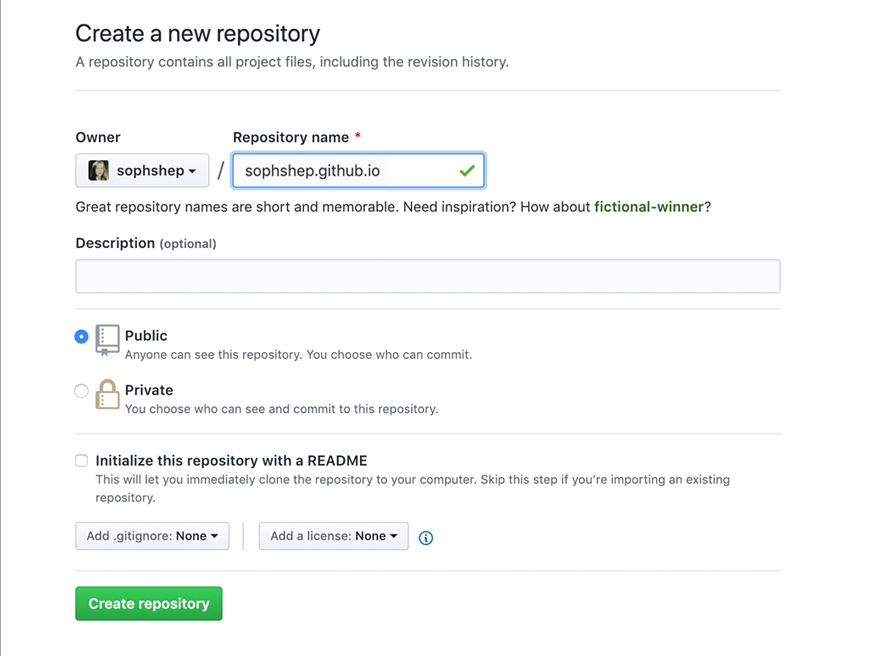872x656 pixels.
Task: Click the Create repository button
Action: 148,603
